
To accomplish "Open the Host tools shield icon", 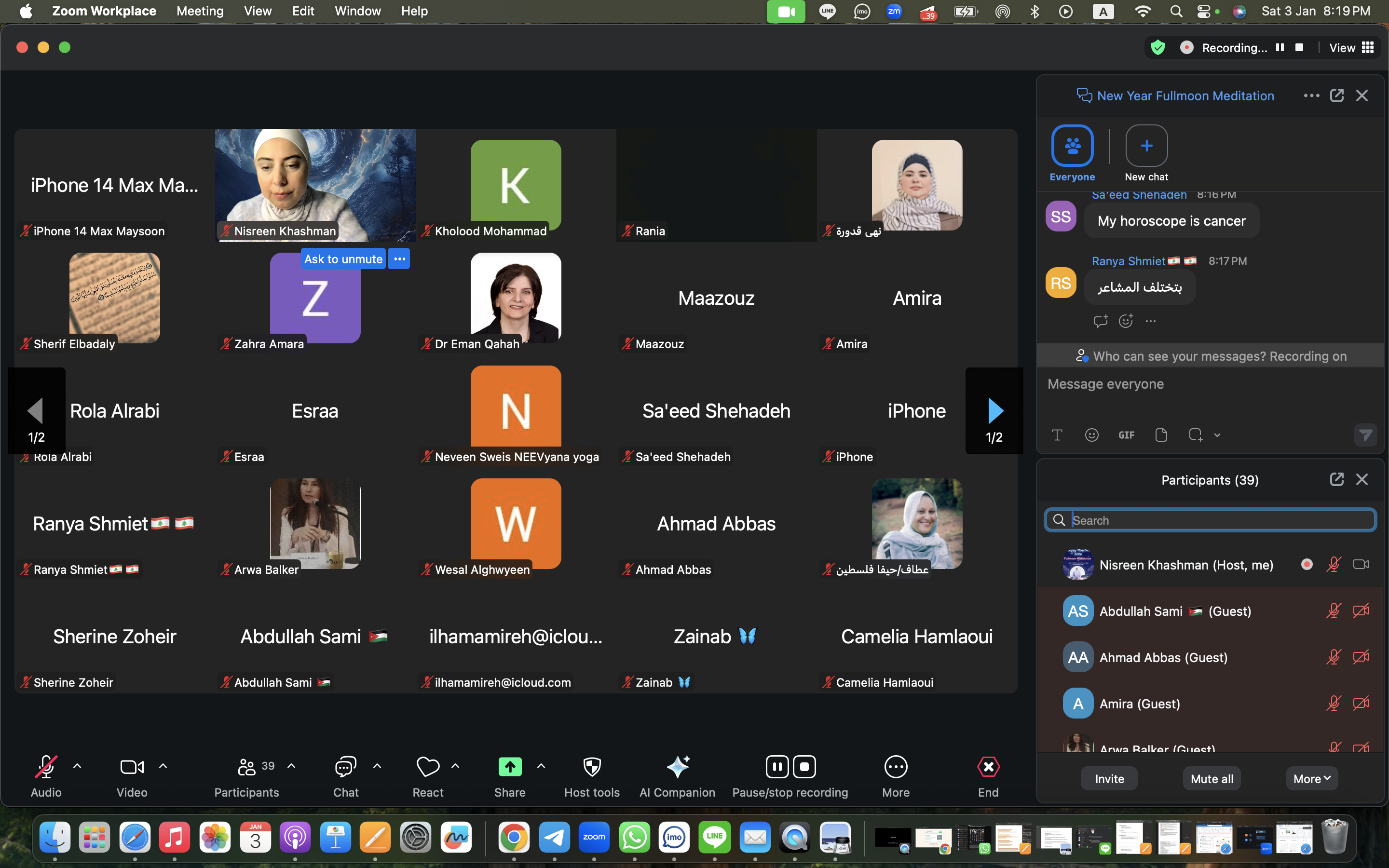I will (592, 767).
